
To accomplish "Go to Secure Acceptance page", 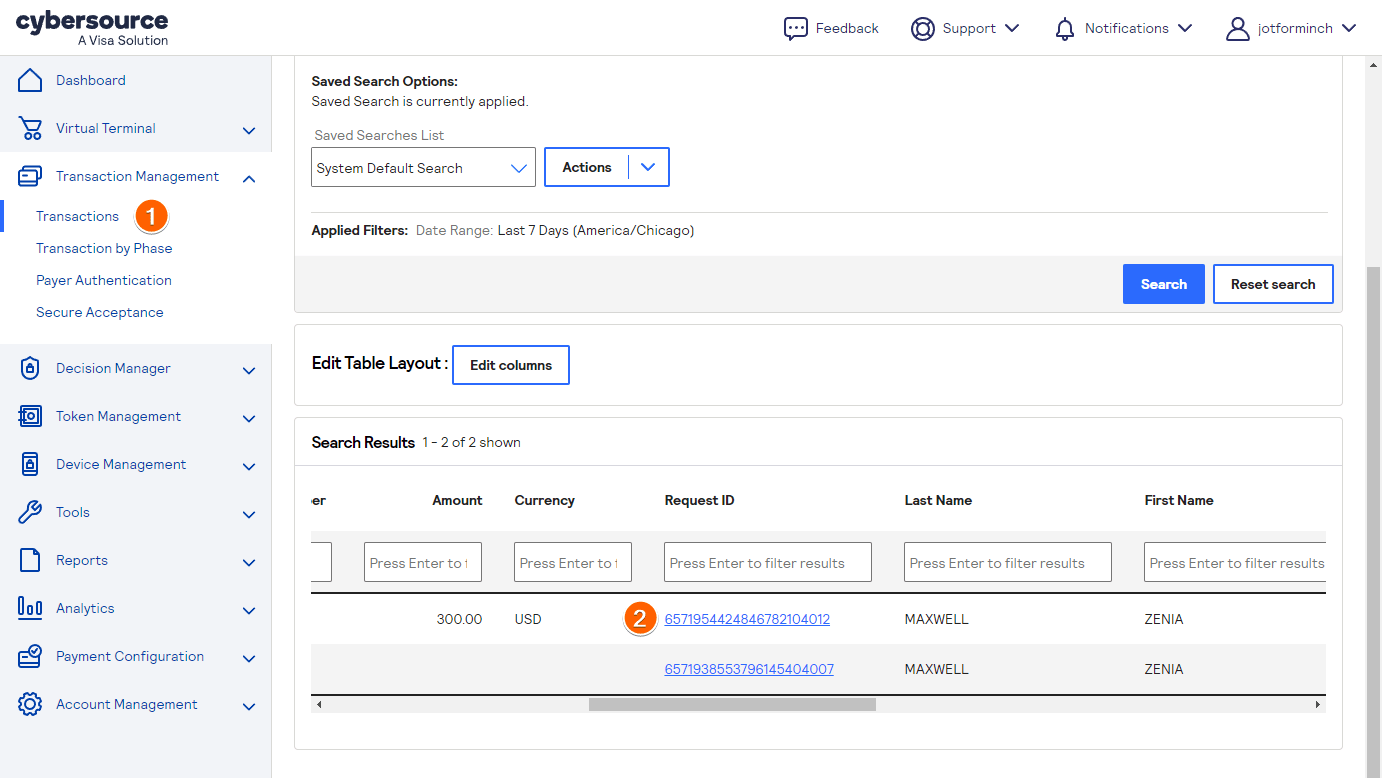I will tap(99, 312).
